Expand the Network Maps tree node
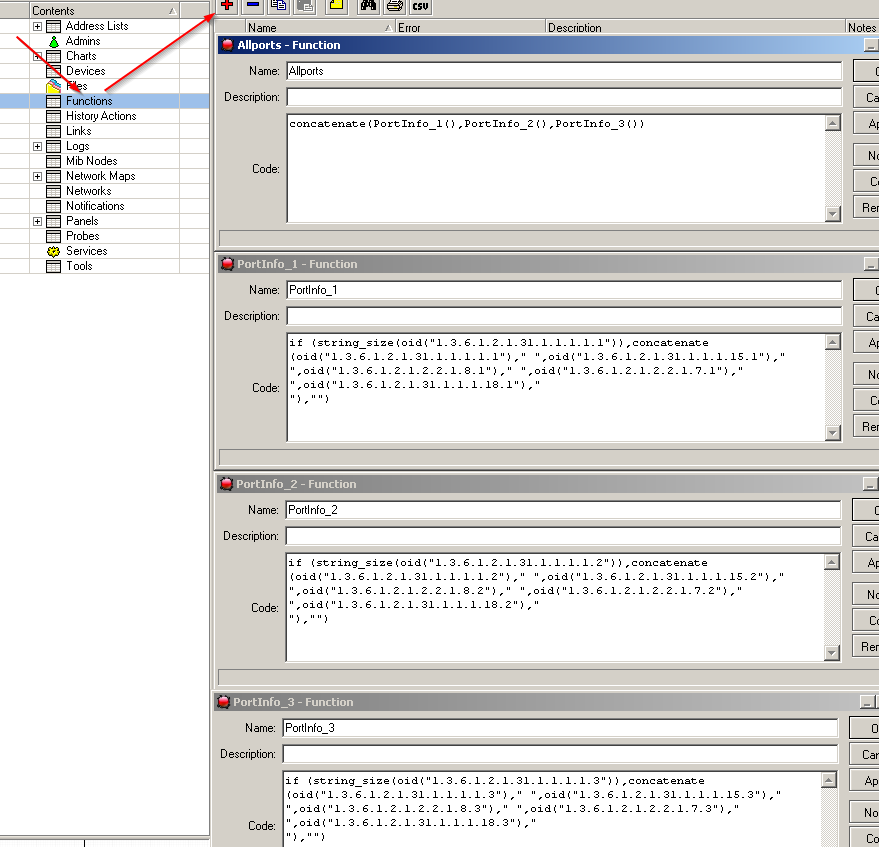Viewport: 879px width, 847px height. (37, 176)
